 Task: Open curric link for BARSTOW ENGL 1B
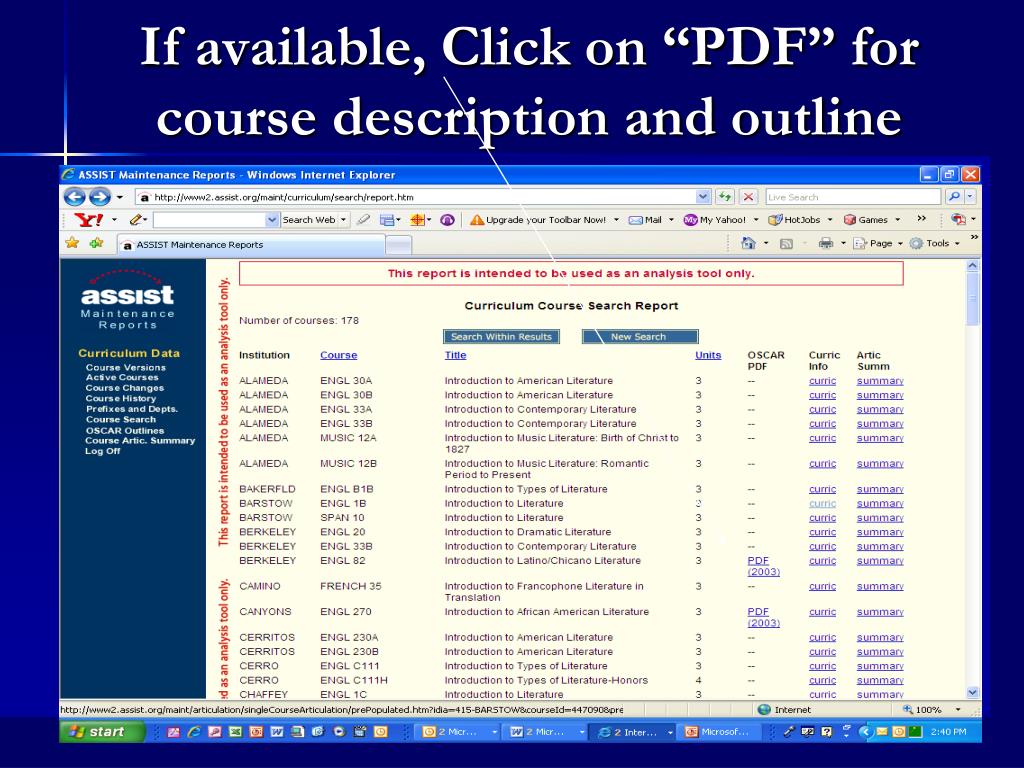point(822,504)
